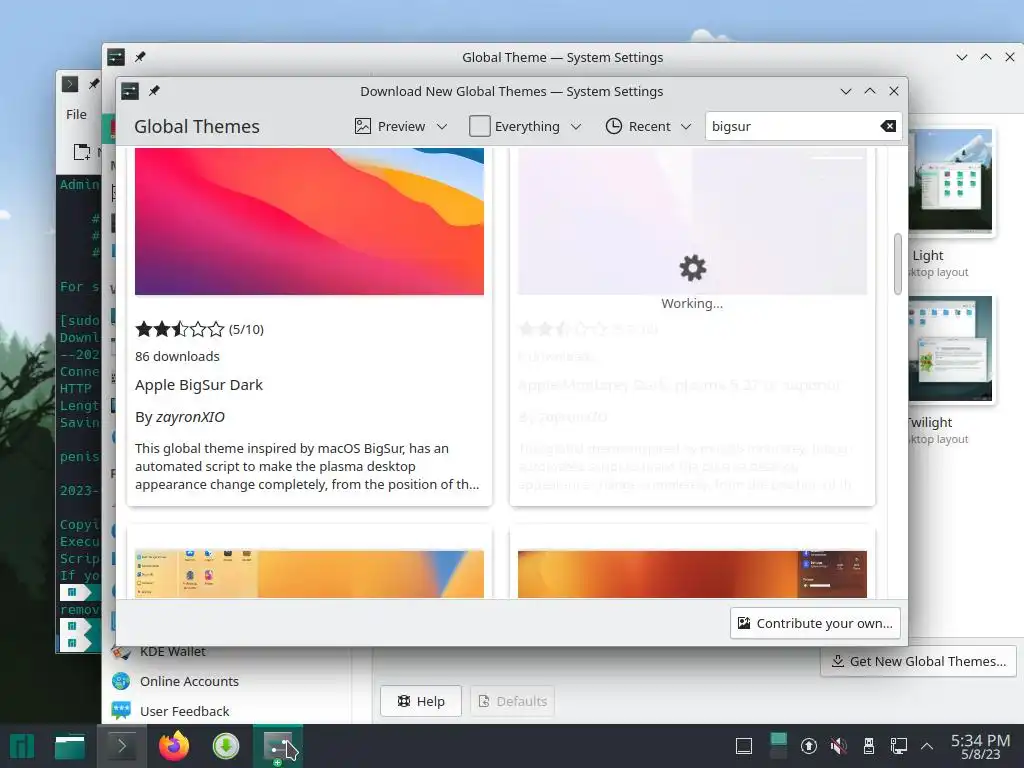Click the Preview image icon in toolbar
The height and width of the screenshot is (768, 1024).
[x=362, y=126]
